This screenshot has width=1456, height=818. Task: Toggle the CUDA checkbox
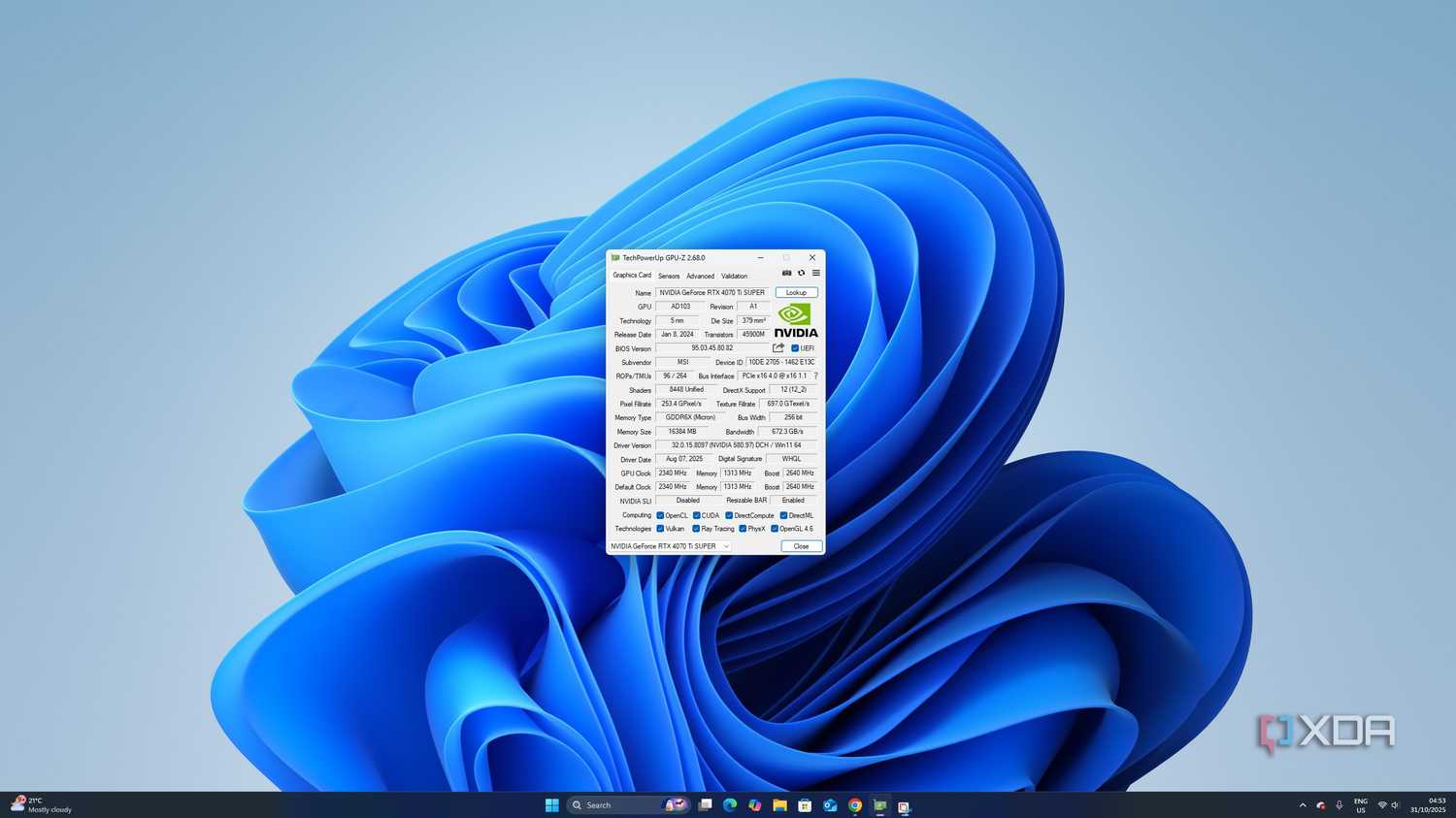(696, 515)
